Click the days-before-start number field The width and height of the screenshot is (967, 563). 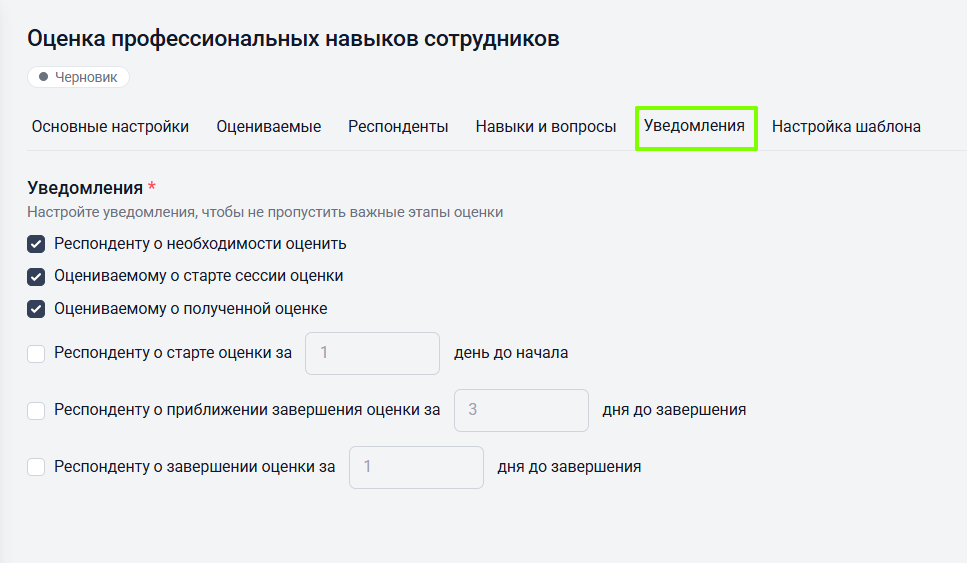click(x=372, y=353)
